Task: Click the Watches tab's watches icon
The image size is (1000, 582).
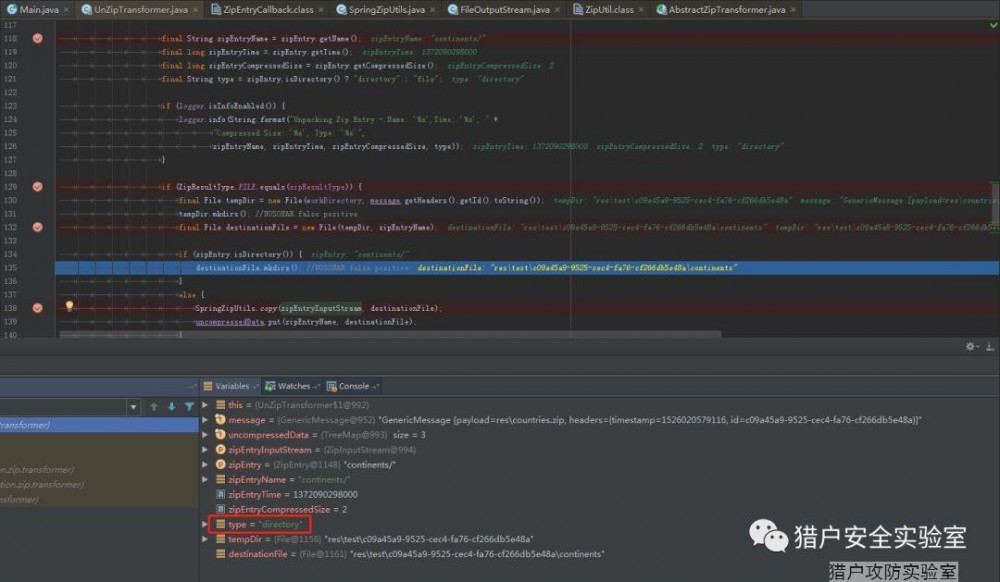Action: [268, 385]
